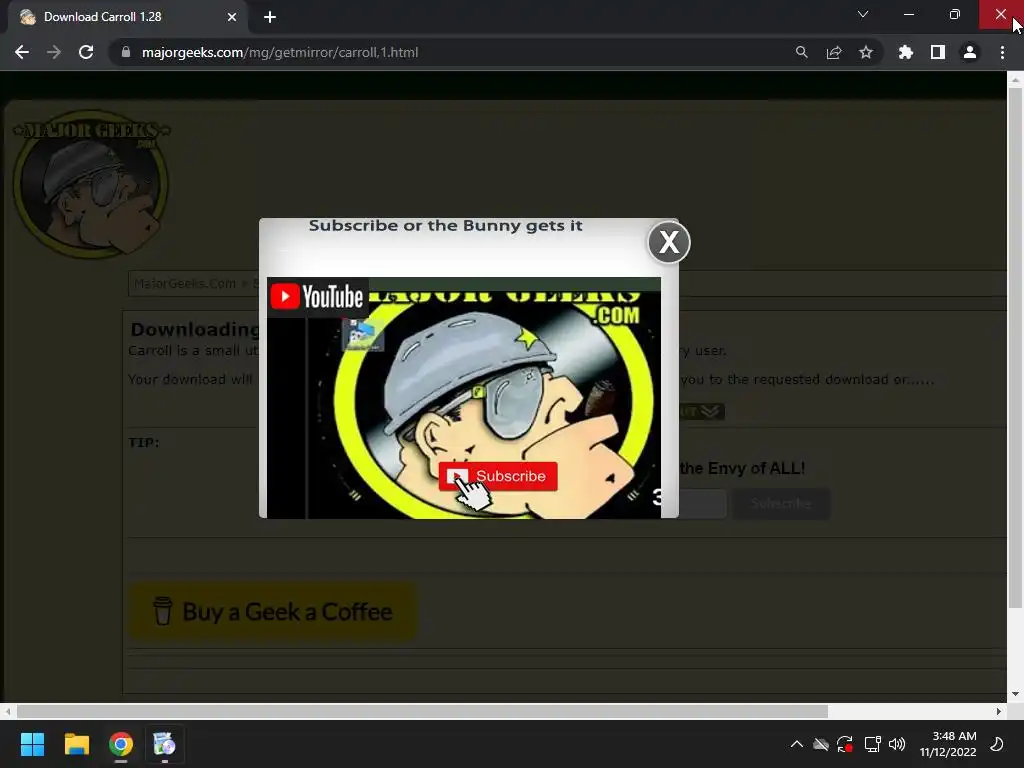Viewport: 1024px width, 768px height.
Task: Open the sync status tray icon
Action: [x=845, y=744]
